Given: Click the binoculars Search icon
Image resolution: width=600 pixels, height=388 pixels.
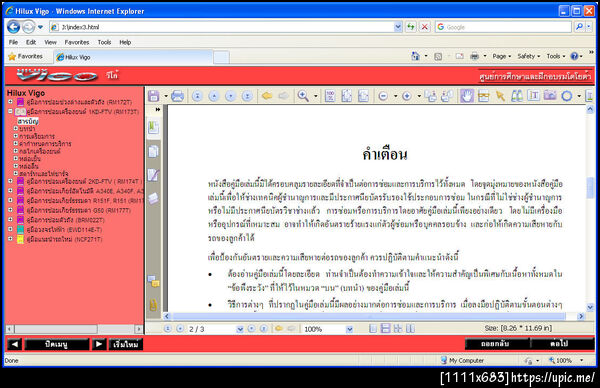Looking at the screenshot, I should [517, 96].
